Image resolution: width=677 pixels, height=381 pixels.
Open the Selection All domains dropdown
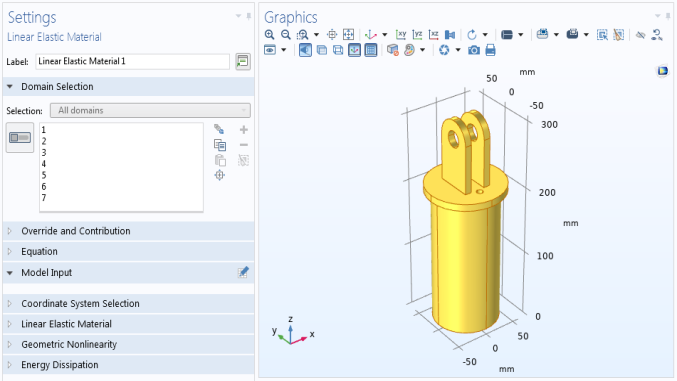[150, 111]
